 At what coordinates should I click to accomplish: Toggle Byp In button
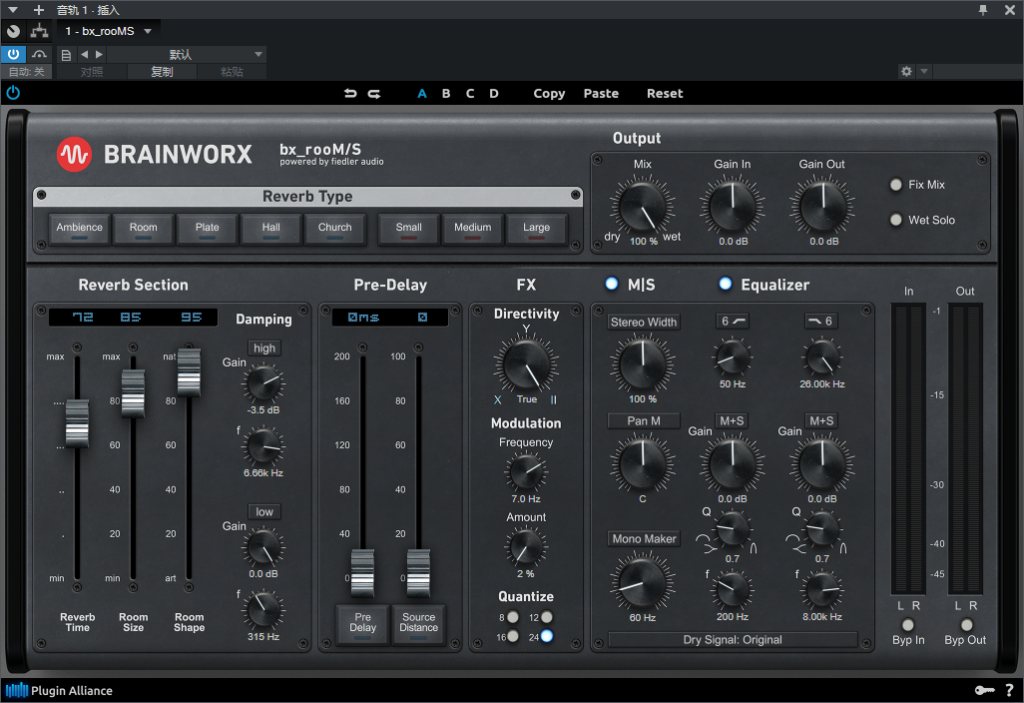coord(908,625)
